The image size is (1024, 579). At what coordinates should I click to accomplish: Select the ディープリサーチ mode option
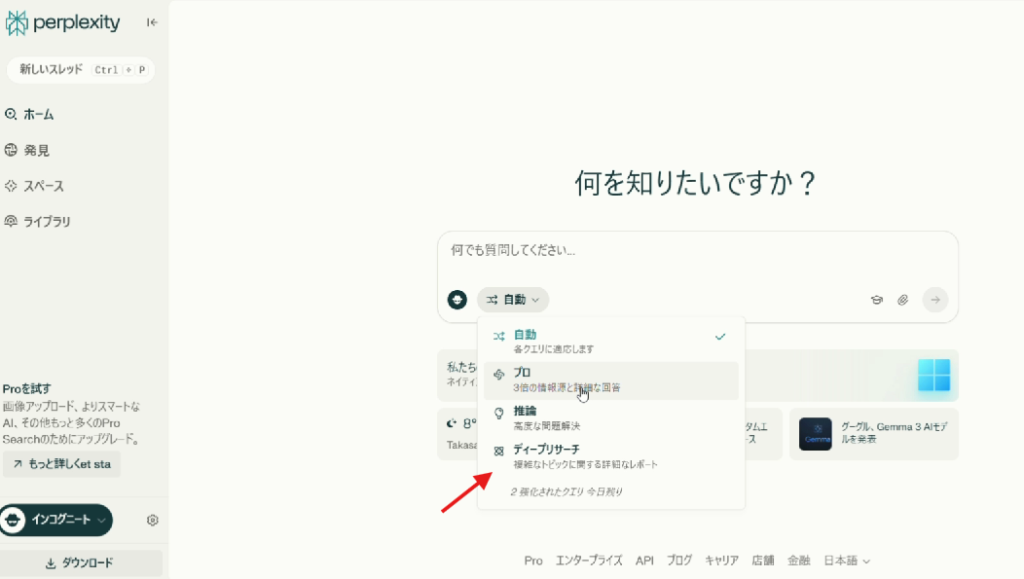pos(611,457)
